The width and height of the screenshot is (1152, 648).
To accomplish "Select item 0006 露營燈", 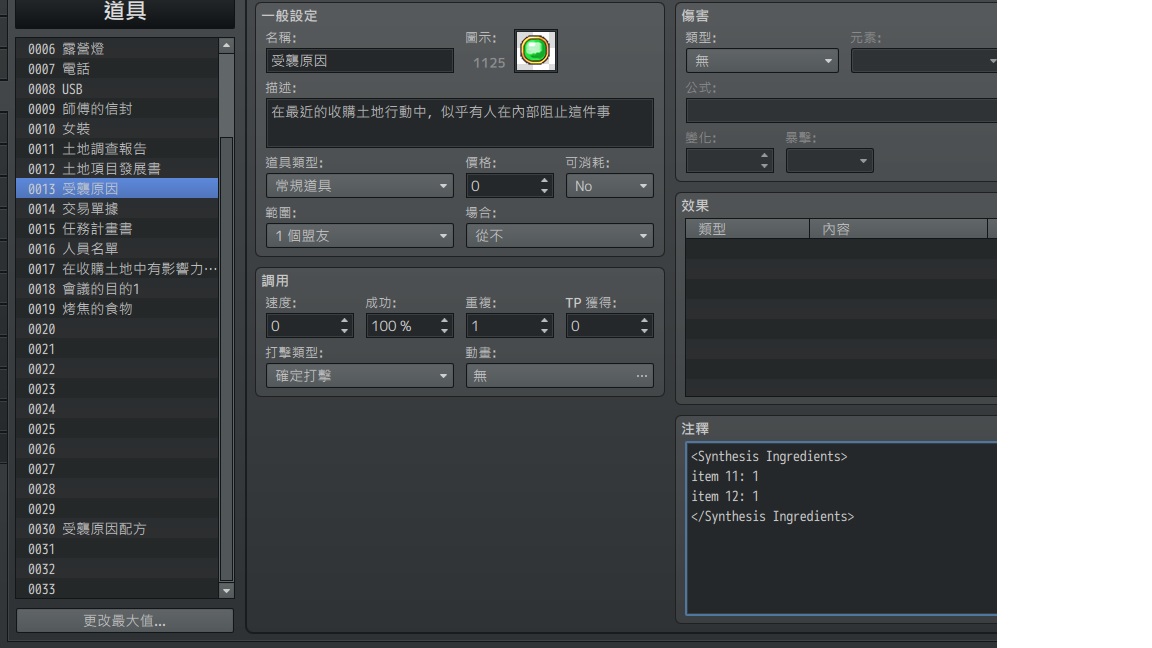I will coord(117,48).
